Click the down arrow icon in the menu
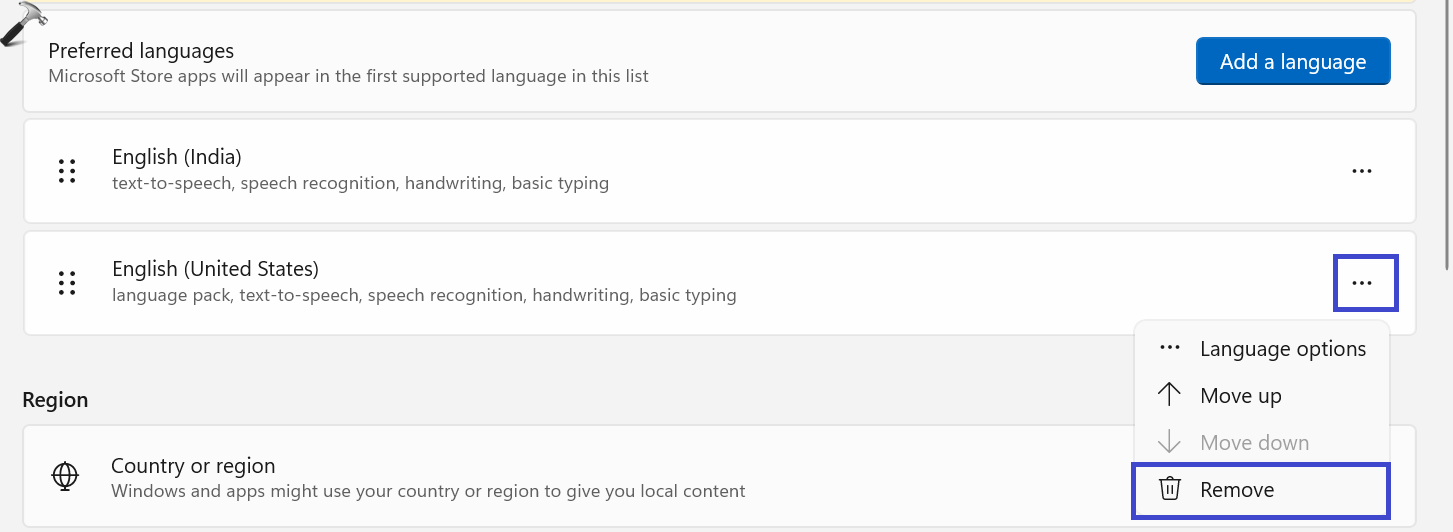The height and width of the screenshot is (532, 1453). tap(1169, 442)
